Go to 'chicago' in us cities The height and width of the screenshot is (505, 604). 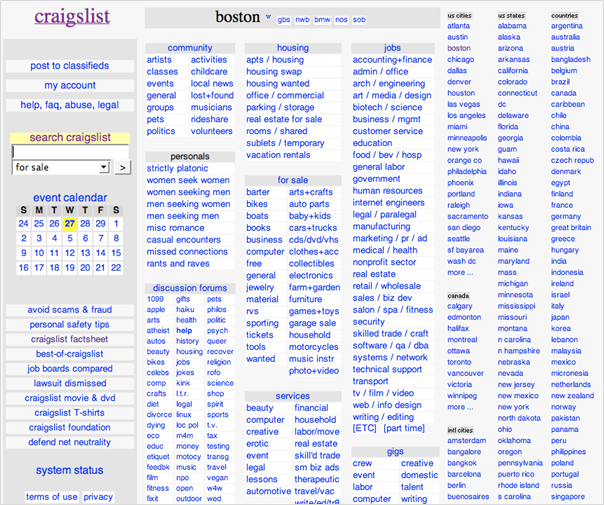coord(461,60)
